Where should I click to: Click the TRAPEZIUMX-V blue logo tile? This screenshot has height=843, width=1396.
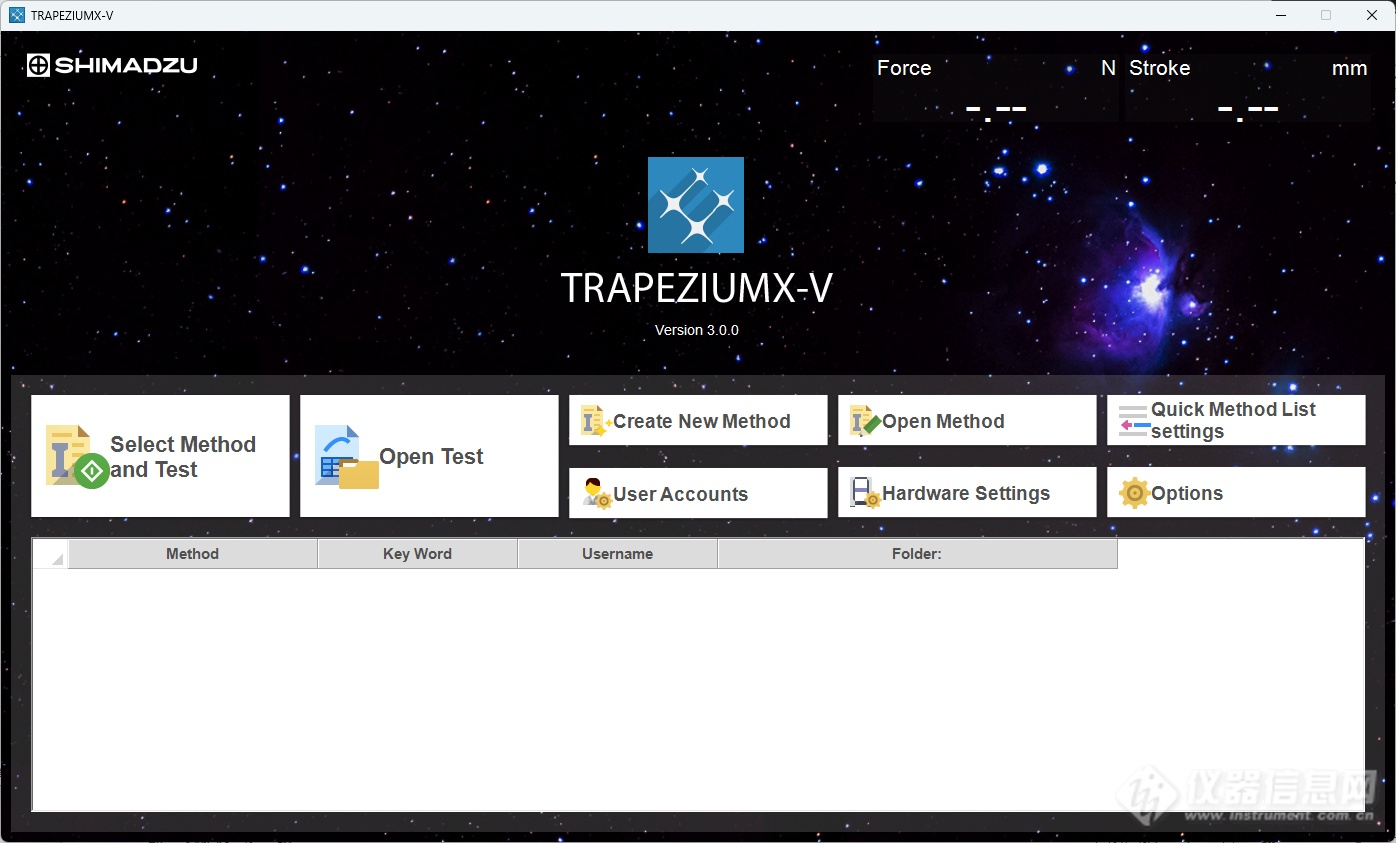tap(696, 205)
